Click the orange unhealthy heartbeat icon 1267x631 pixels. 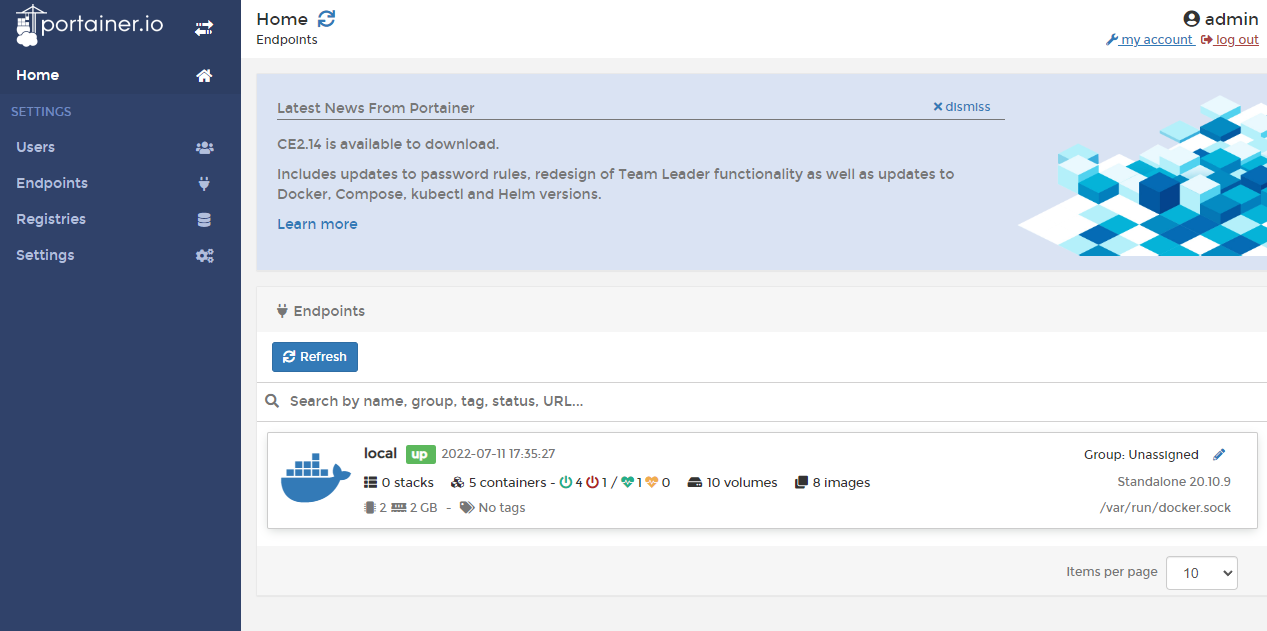pyautogui.click(x=652, y=482)
